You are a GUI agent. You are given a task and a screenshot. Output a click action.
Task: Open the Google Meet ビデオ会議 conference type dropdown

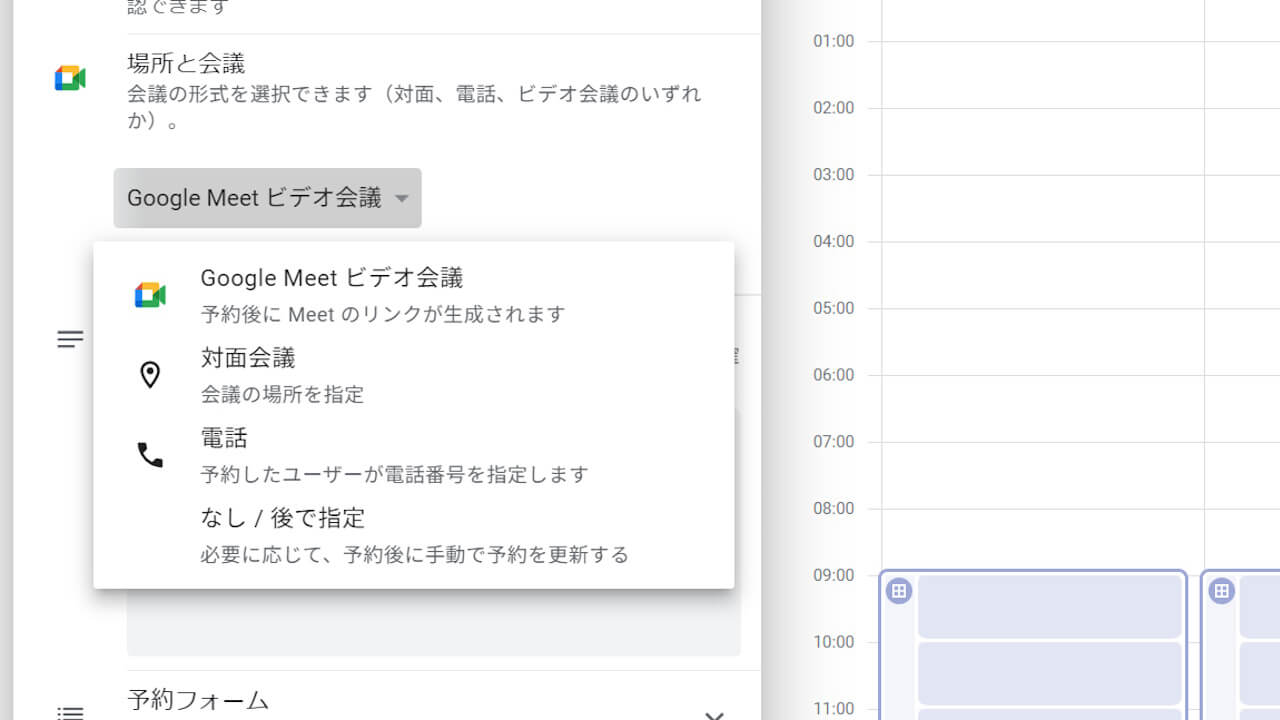[267, 198]
